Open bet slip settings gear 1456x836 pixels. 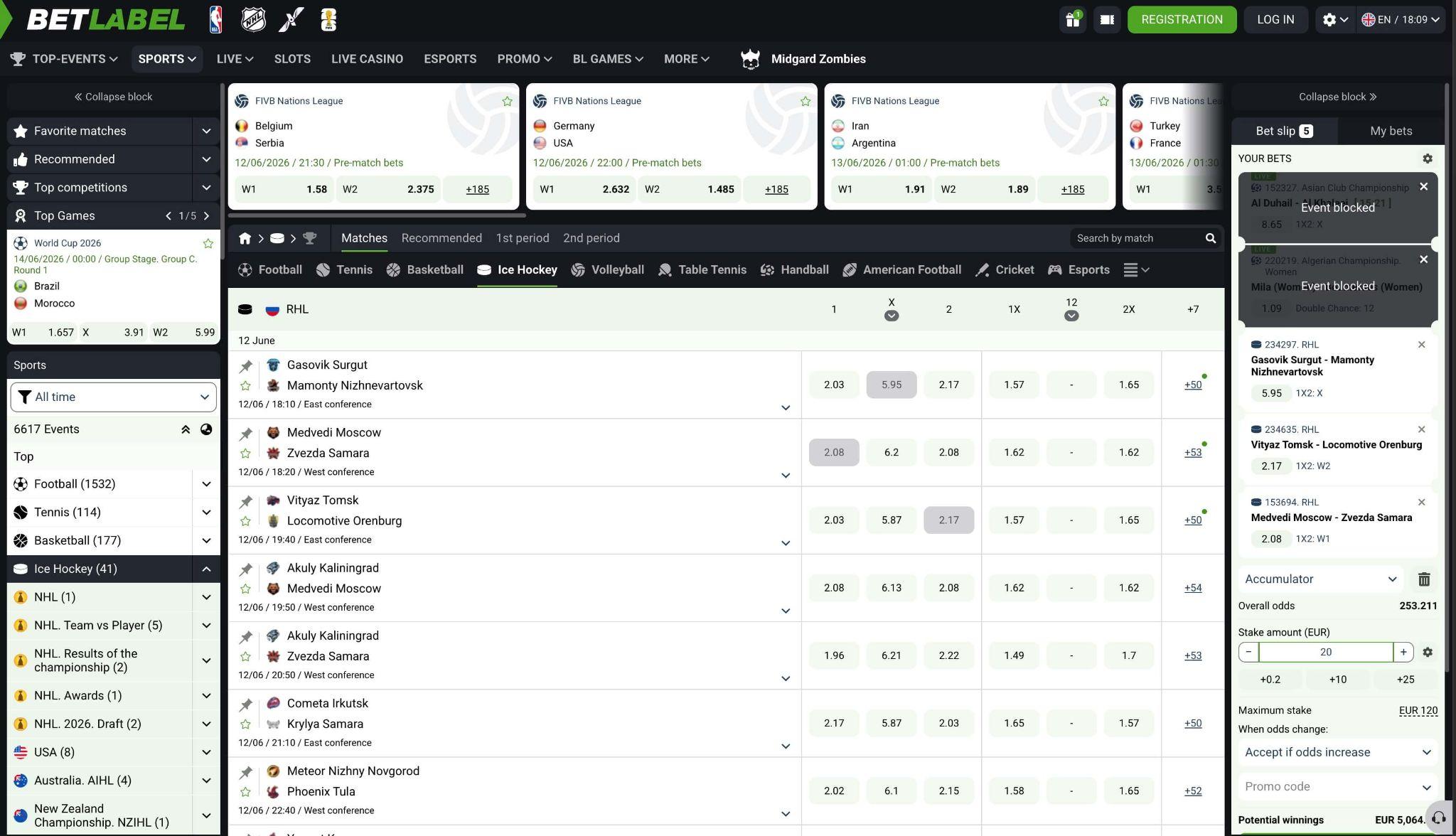pyautogui.click(x=1428, y=159)
